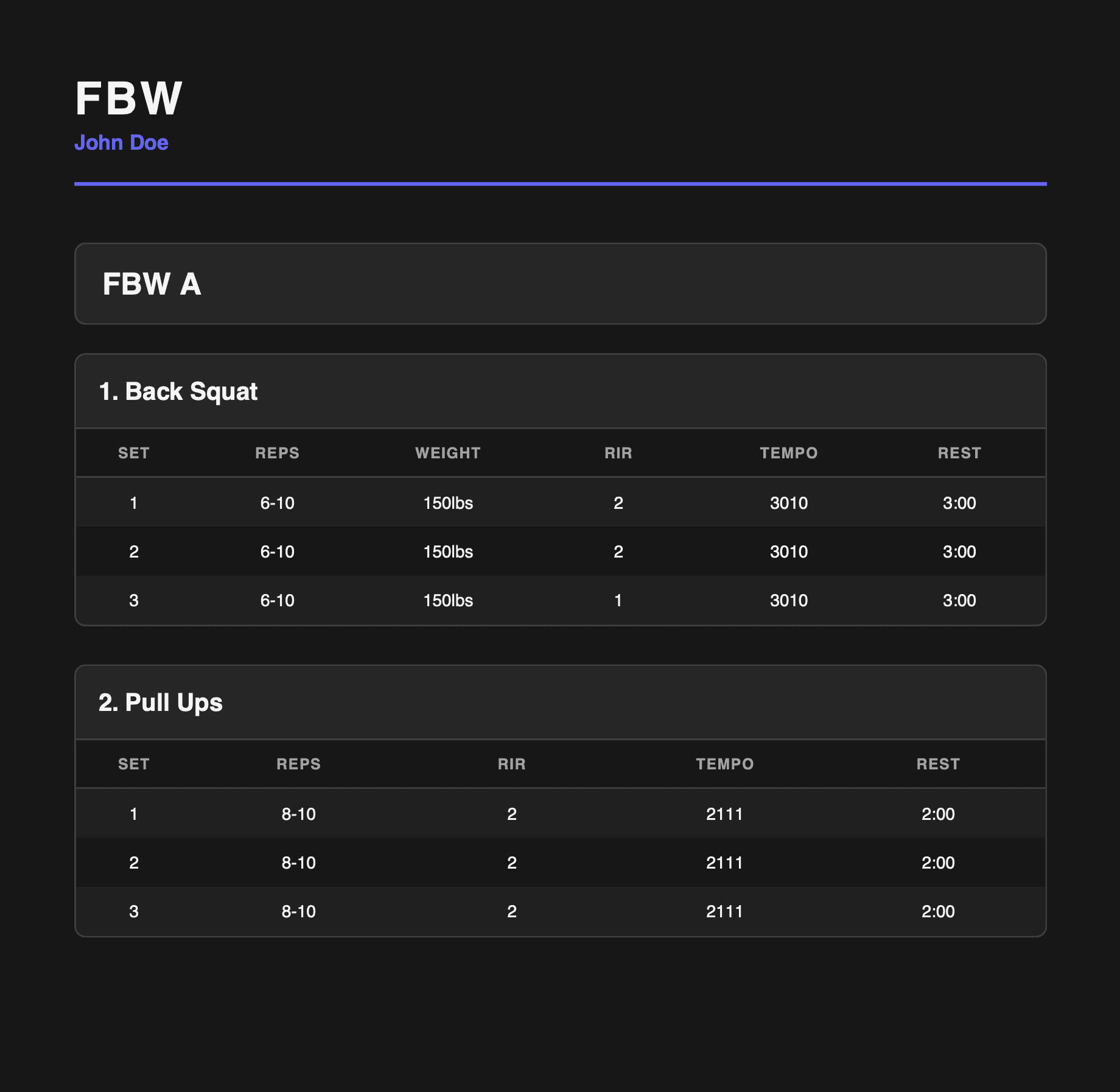This screenshot has height=1092, width=1120.
Task: Click TEMPO column header in Back Squat table
Action: point(788,453)
